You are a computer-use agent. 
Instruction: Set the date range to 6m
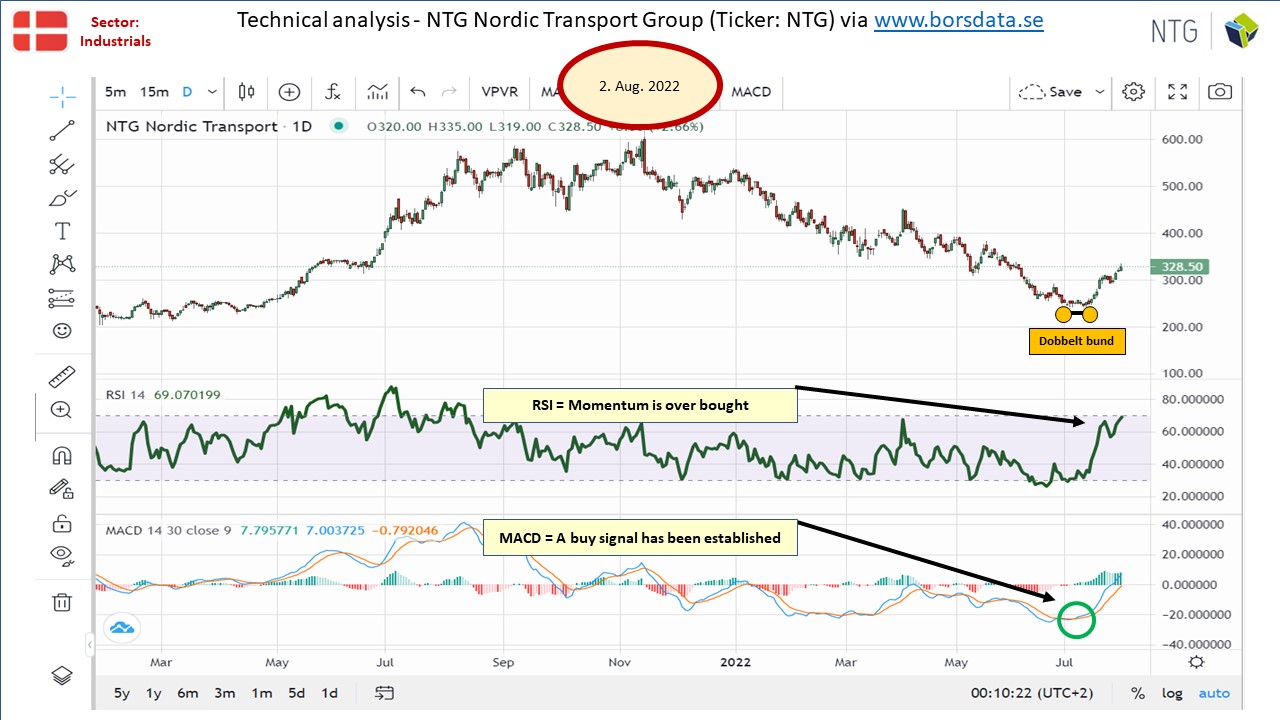[x=187, y=693]
